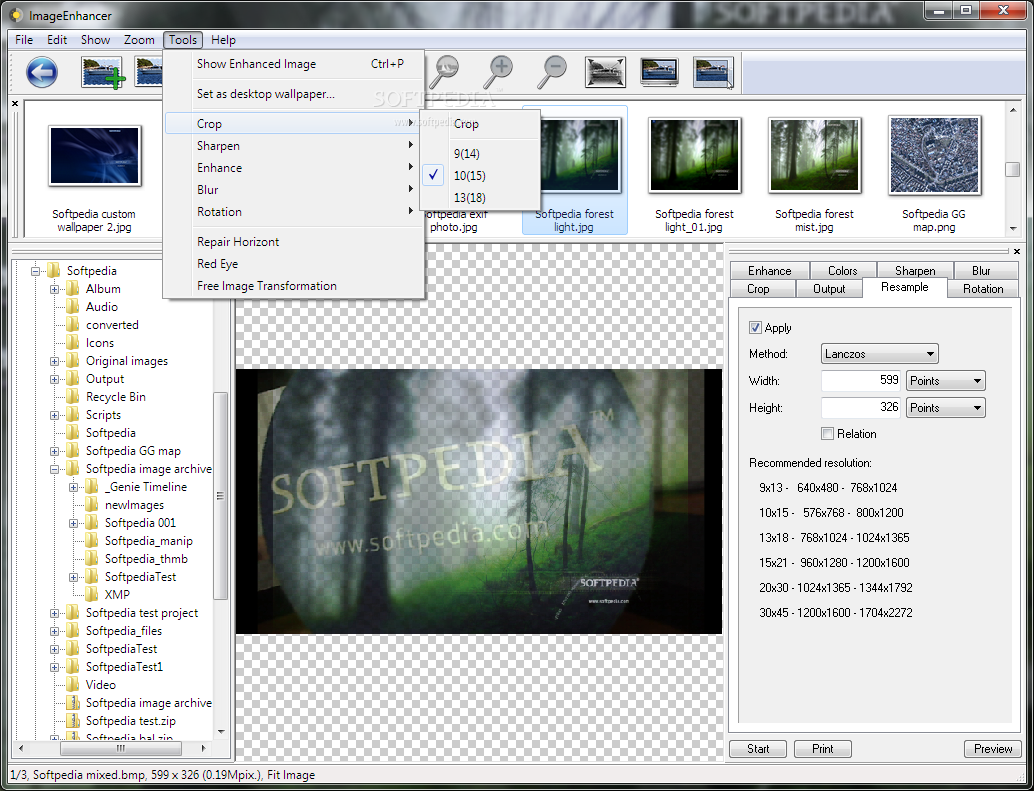
Task: Click the newImages folder icon
Action: click(x=92, y=505)
